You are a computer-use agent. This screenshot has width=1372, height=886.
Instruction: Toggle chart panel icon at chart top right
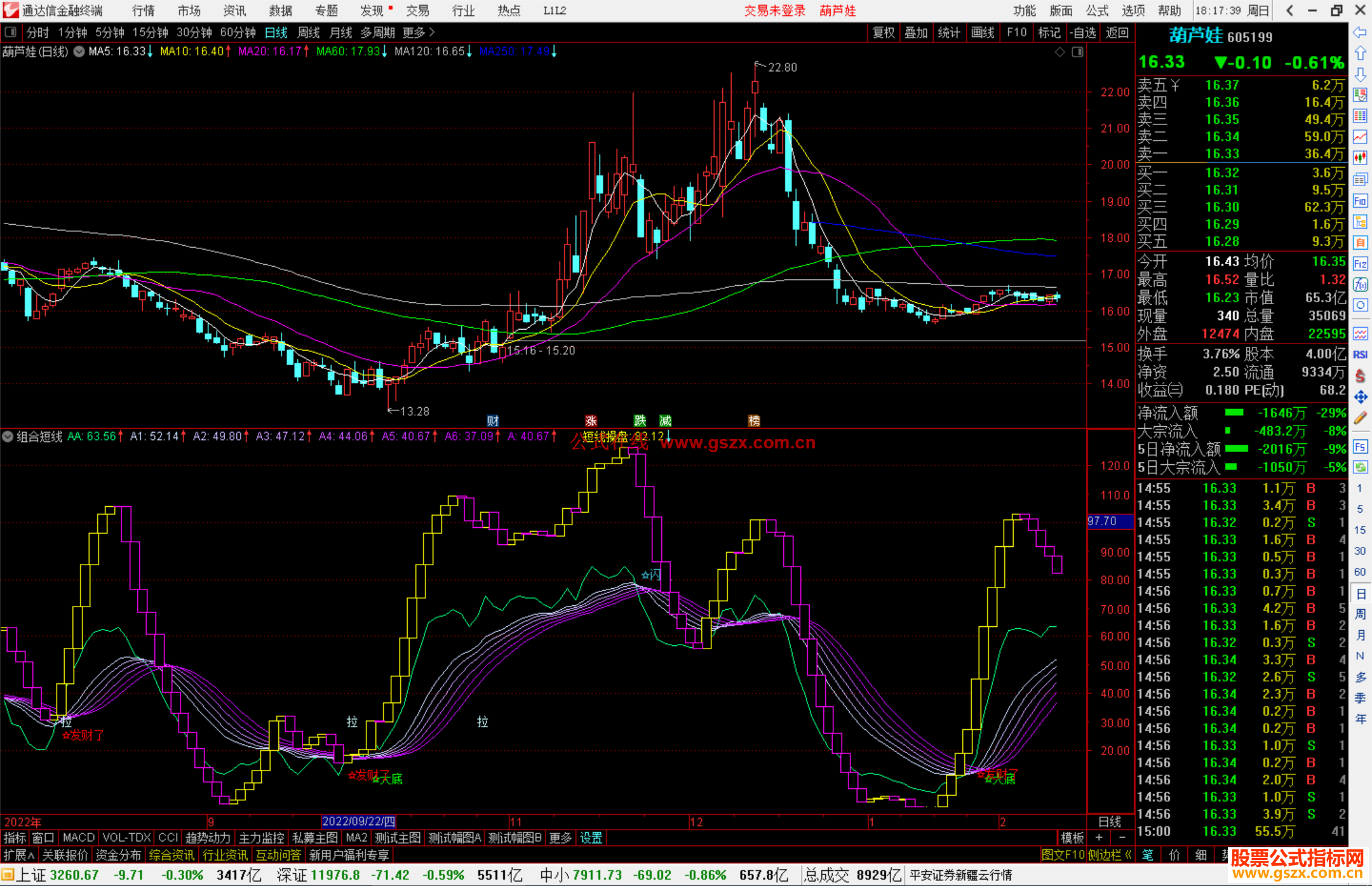(x=1077, y=52)
